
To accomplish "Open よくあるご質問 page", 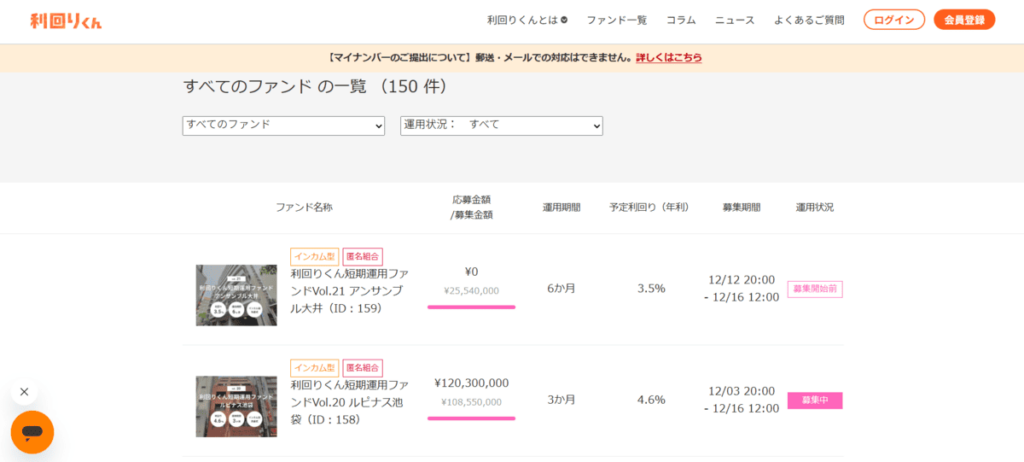I will click(808, 20).
